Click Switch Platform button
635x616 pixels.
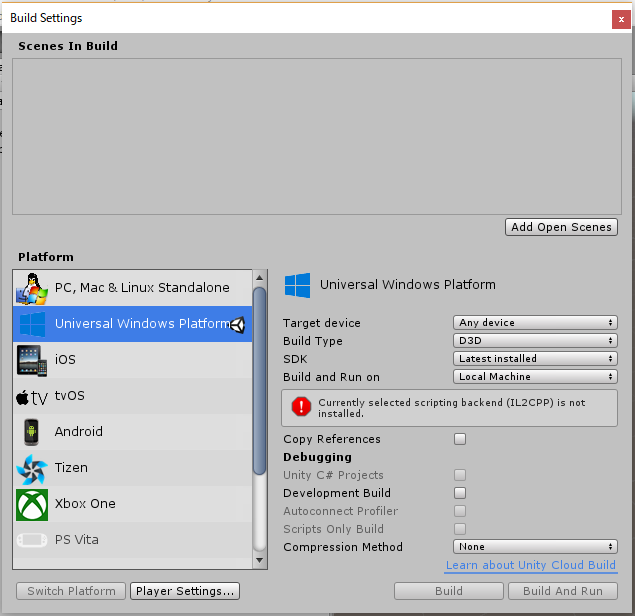[71, 591]
